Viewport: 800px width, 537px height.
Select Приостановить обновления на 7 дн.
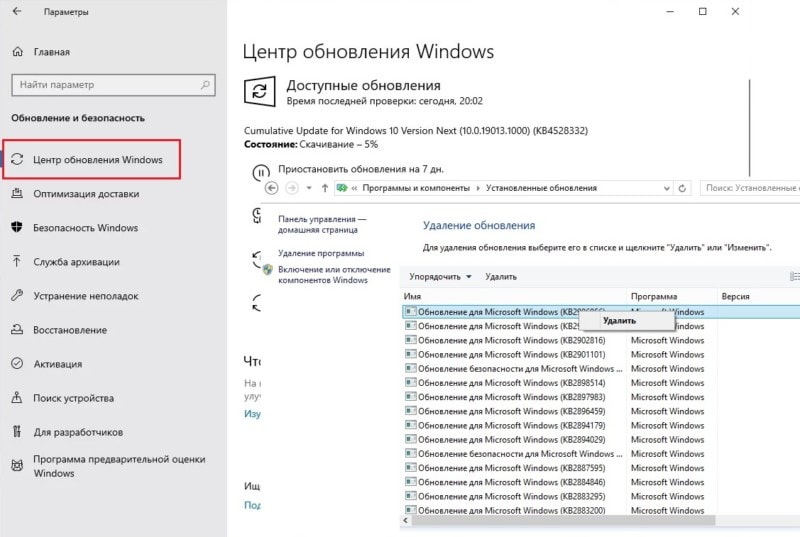click(361, 169)
